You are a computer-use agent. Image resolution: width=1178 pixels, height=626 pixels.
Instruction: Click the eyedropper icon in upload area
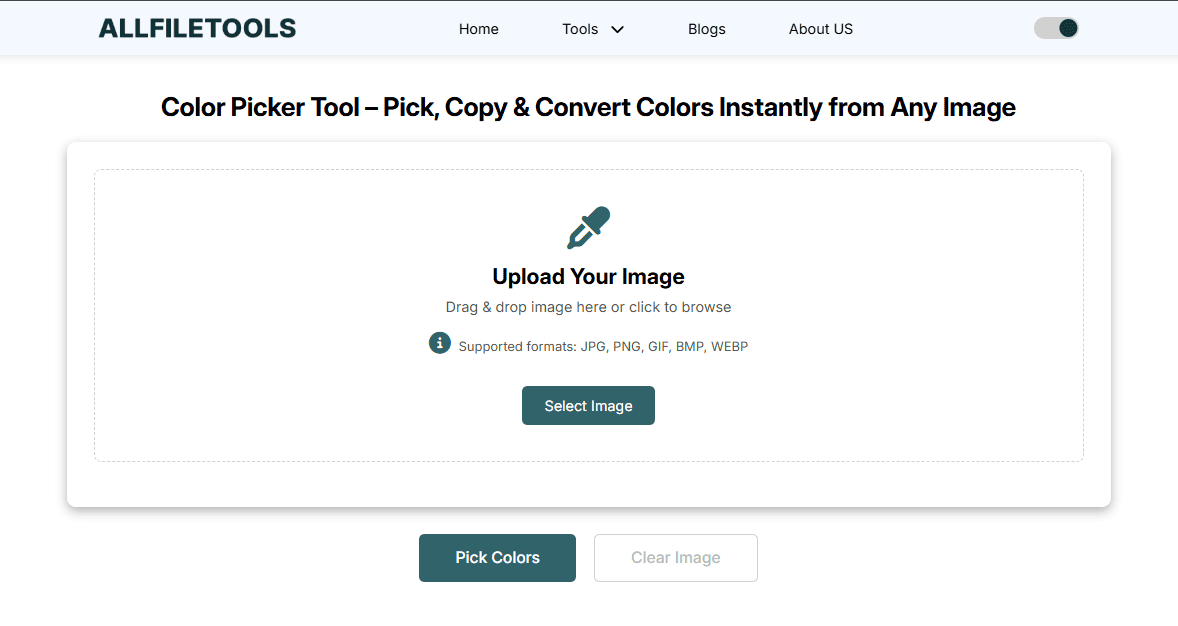[588, 228]
